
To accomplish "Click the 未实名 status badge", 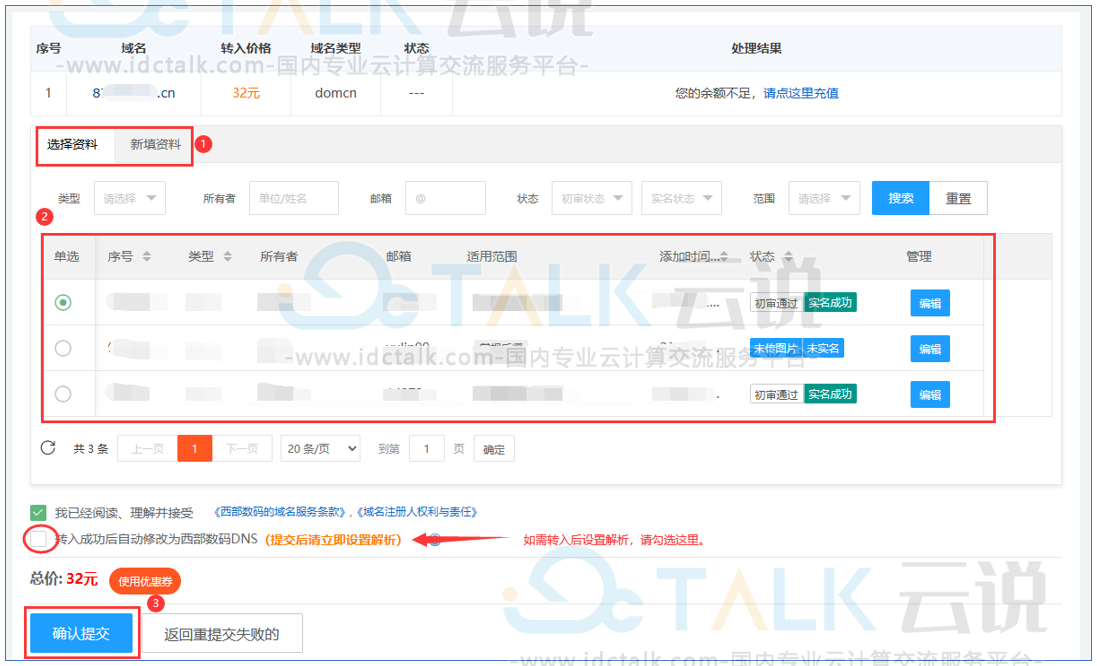I will pos(823,348).
